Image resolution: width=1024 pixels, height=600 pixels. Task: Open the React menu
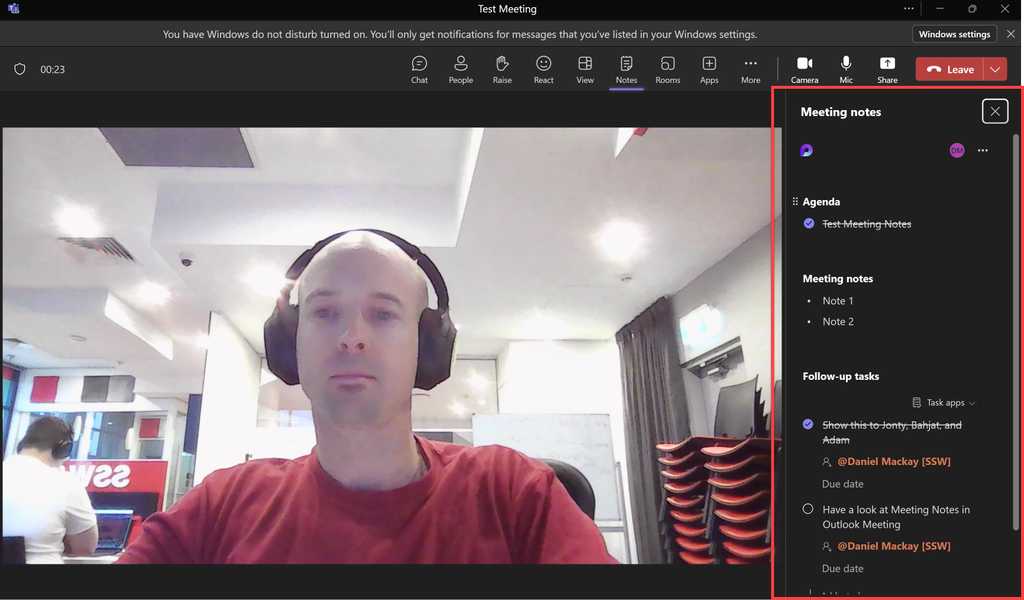(x=543, y=68)
